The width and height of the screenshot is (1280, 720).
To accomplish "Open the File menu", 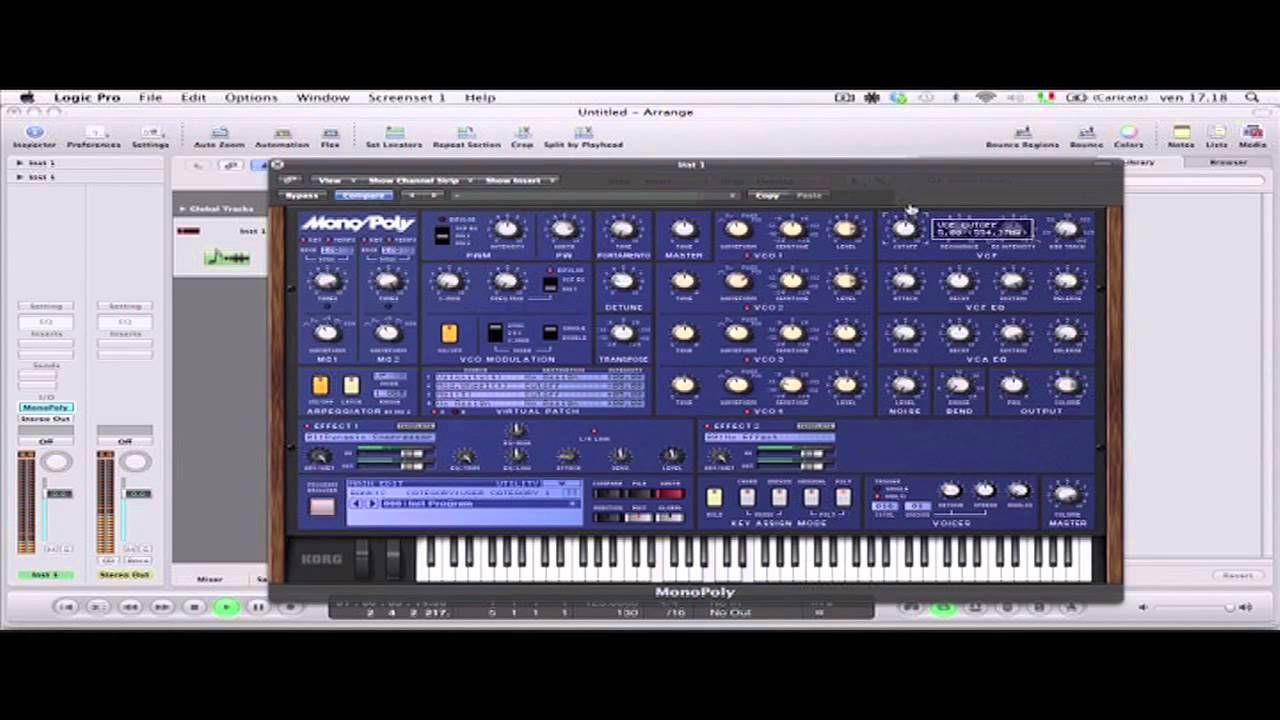I will (x=150, y=97).
